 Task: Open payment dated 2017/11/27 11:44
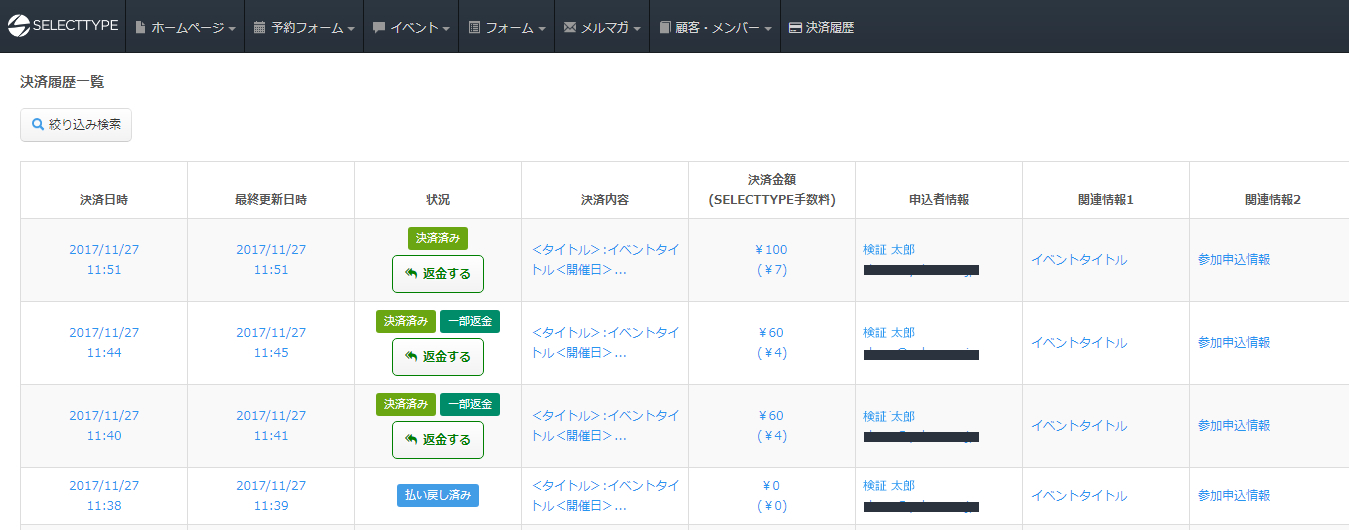[x=104, y=342]
